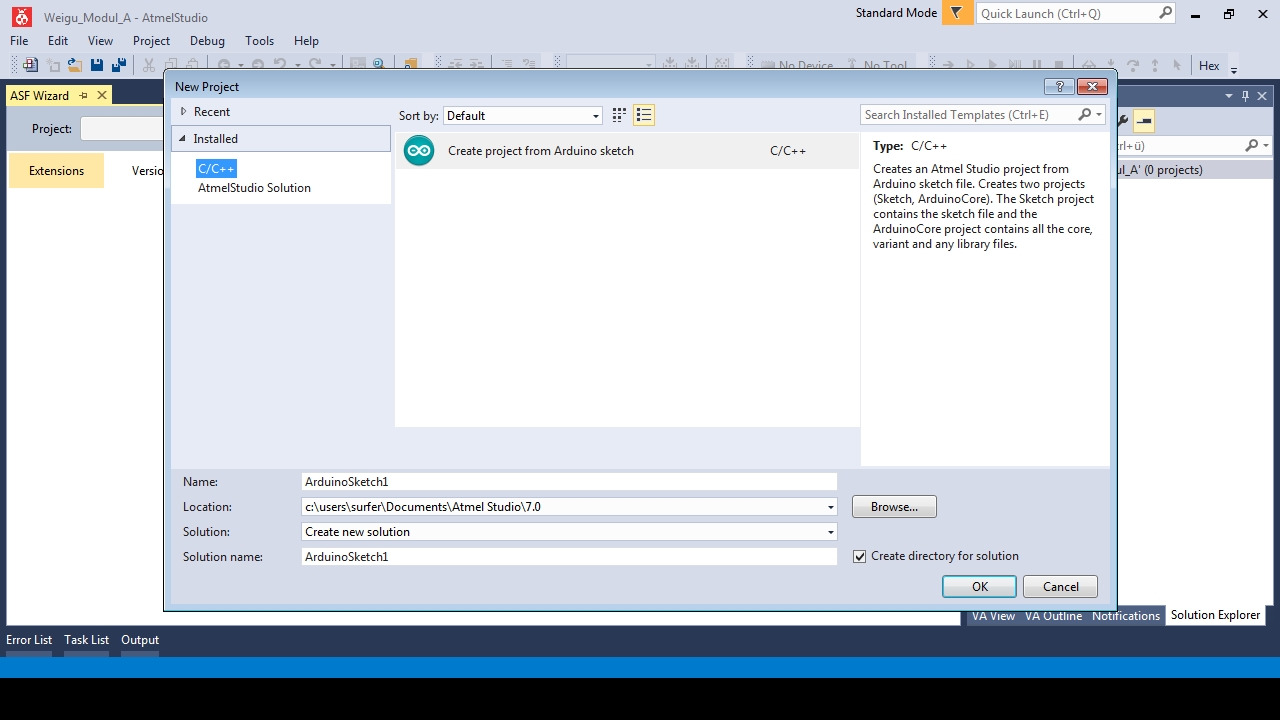Click the Notifications filter funnel icon
The height and width of the screenshot is (720, 1280).
[957, 13]
